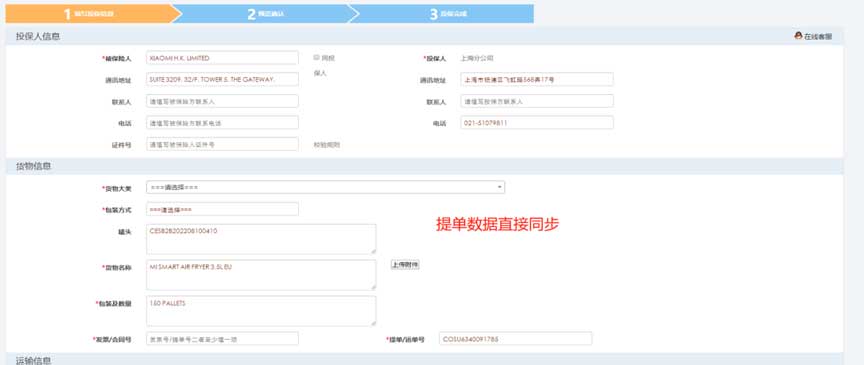Click the 上传附件 upload attachment button
864x365 pixels.
tap(405, 265)
